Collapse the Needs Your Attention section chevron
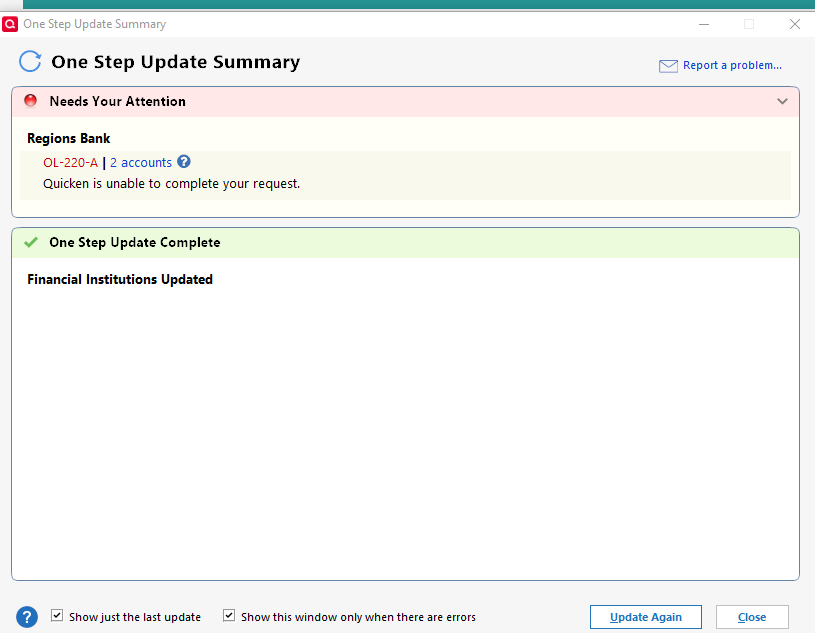Image resolution: width=815 pixels, height=633 pixels. click(782, 101)
